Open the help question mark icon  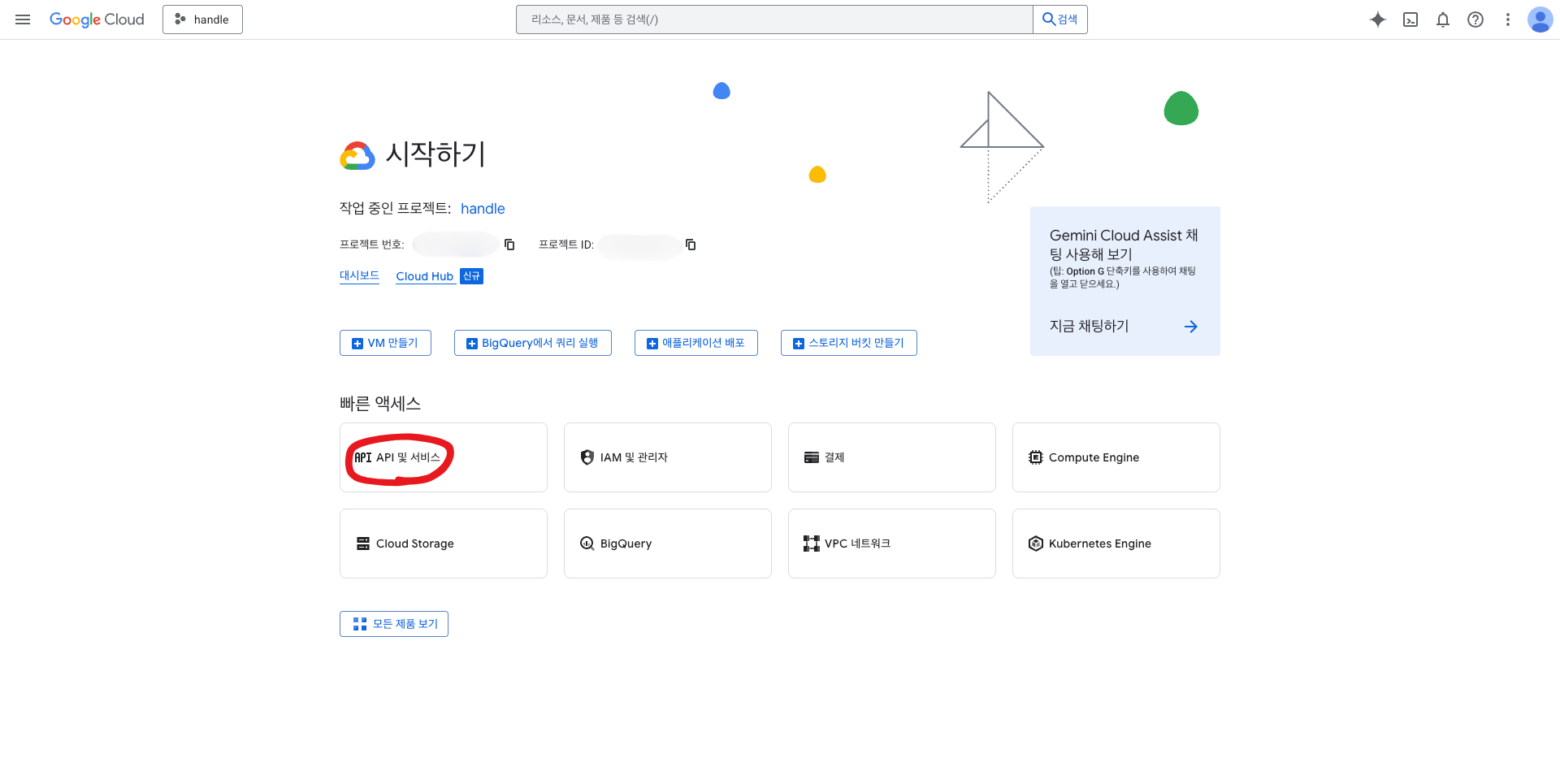click(1475, 19)
